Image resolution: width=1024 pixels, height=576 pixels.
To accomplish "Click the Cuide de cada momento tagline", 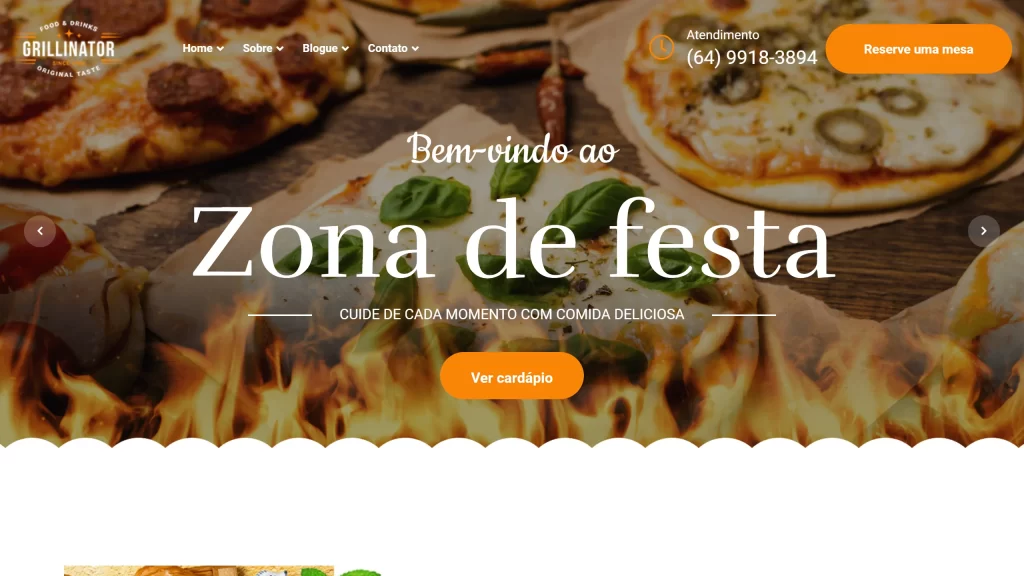I will pos(512,314).
